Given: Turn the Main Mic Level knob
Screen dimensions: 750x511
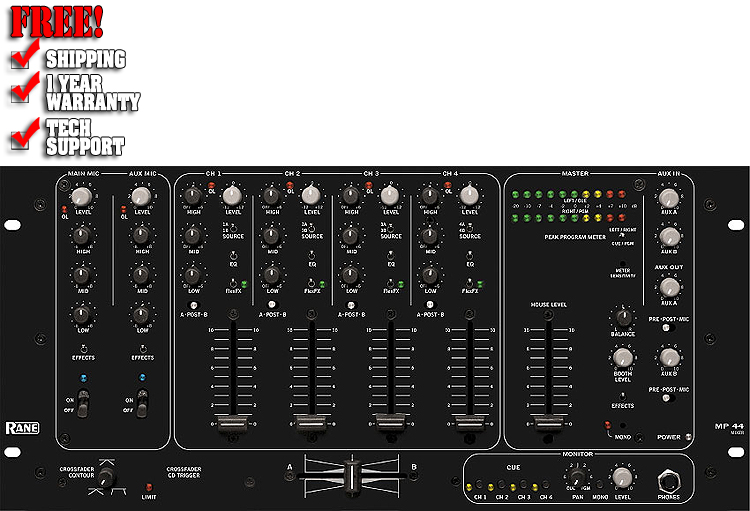Looking at the screenshot, I should (x=82, y=197).
